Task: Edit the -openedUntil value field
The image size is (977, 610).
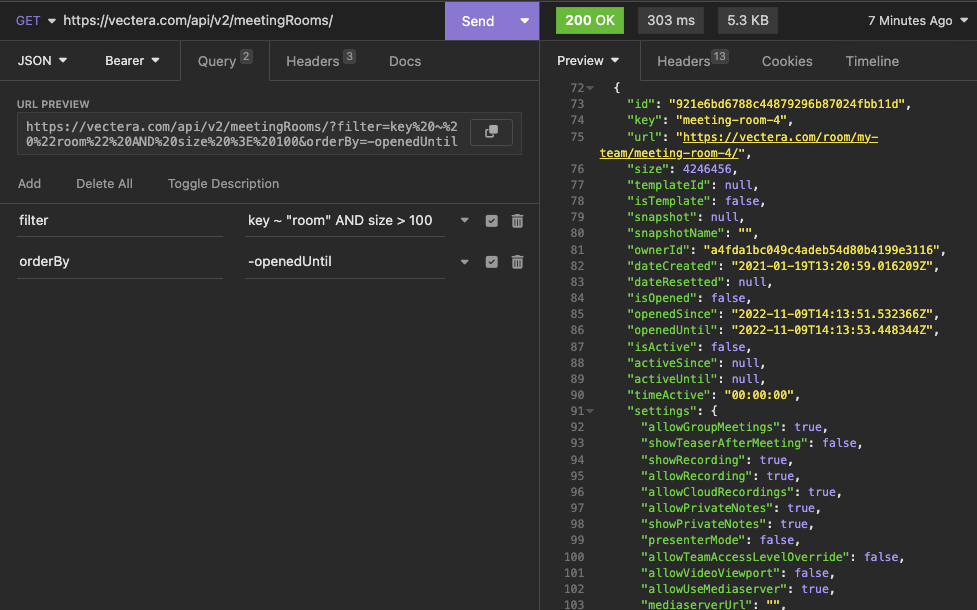Action: click(x=345, y=262)
